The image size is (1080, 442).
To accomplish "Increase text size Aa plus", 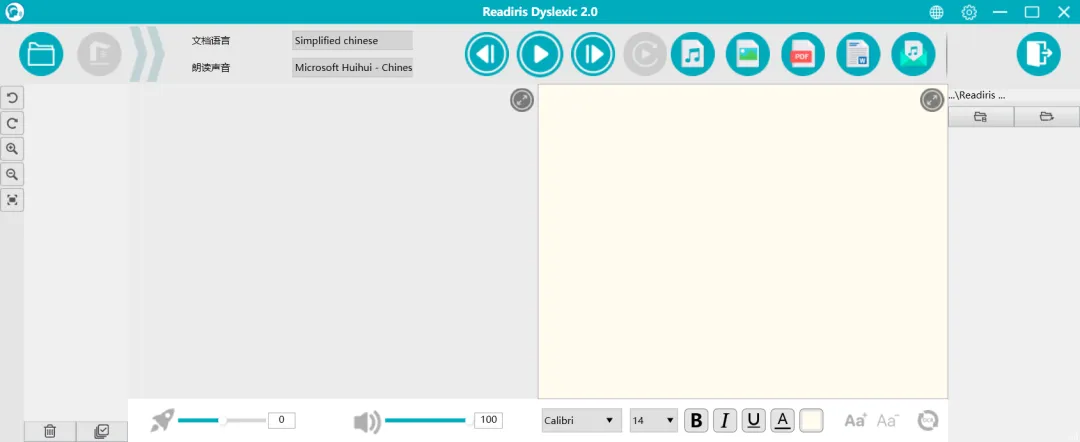I will (x=855, y=420).
